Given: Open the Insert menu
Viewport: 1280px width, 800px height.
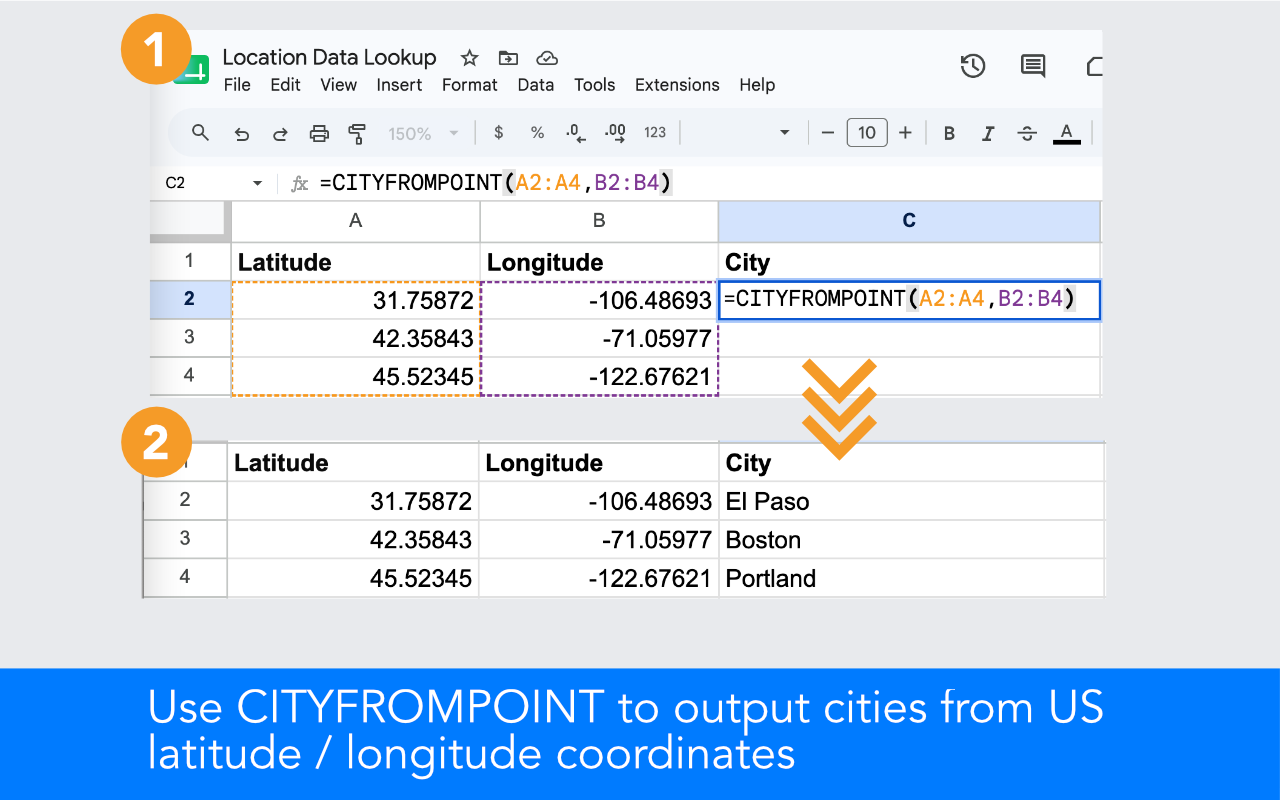Looking at the screenshot, I should pyautogui.click(x=399, y=85).
